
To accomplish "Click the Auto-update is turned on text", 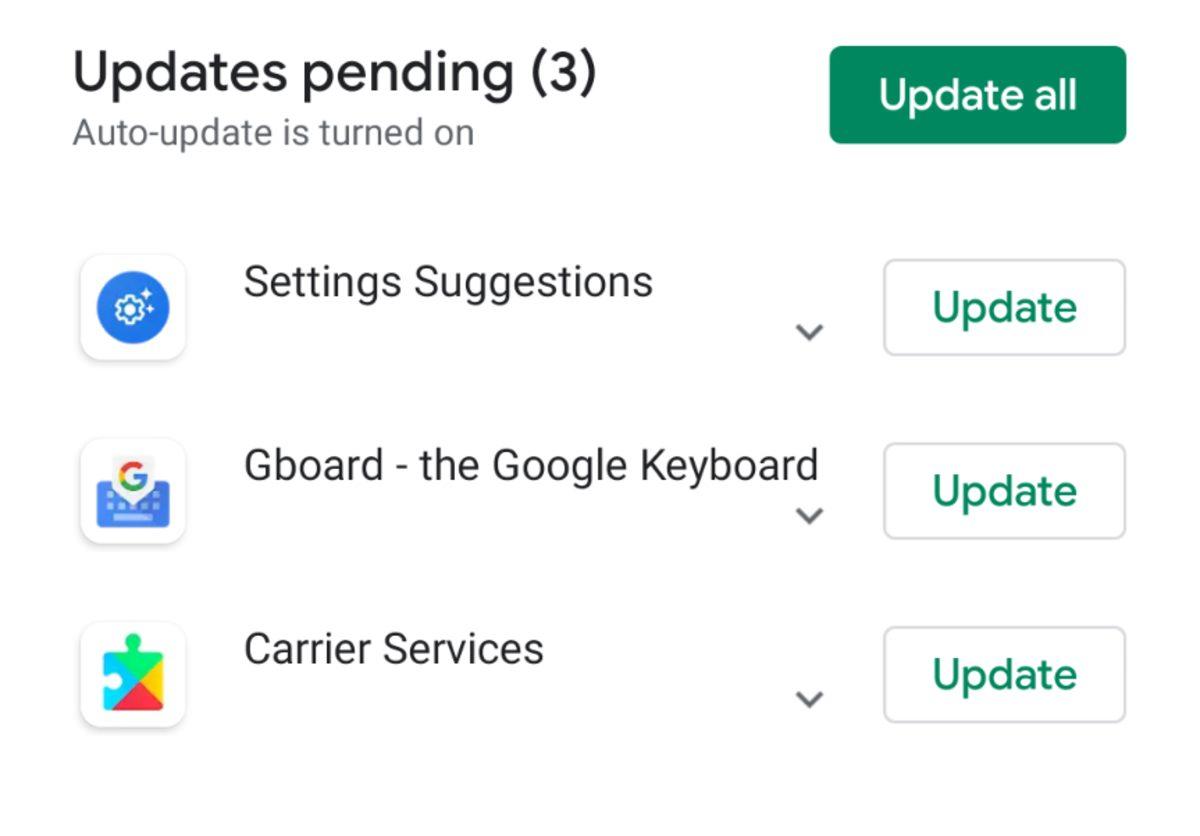I will click(273, 132).
